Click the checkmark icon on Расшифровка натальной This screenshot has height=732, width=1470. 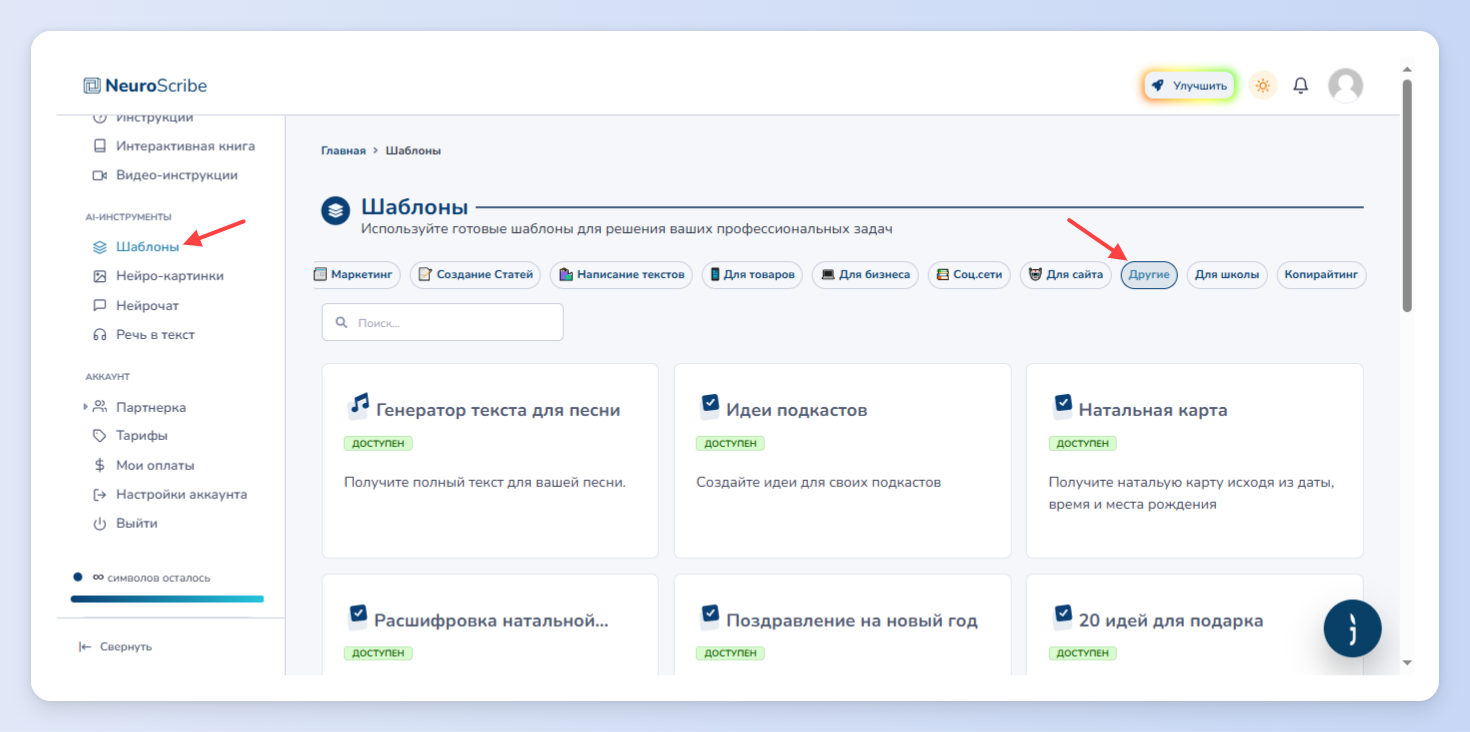pyautogui.click(x=357, y=615)
